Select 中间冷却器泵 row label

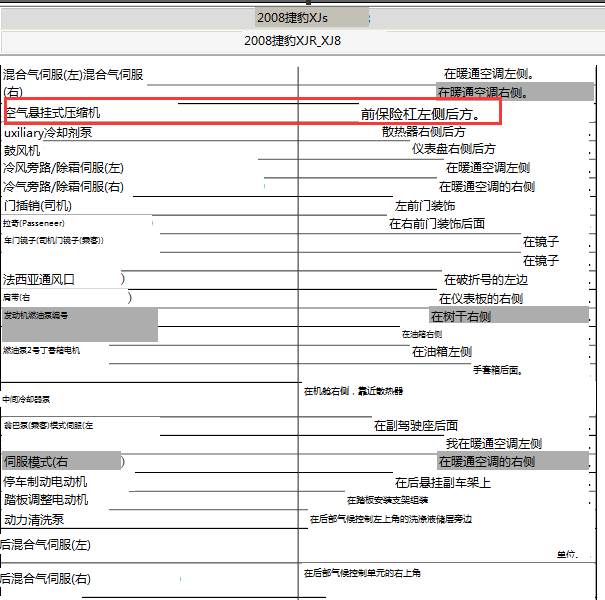point(26,399)
